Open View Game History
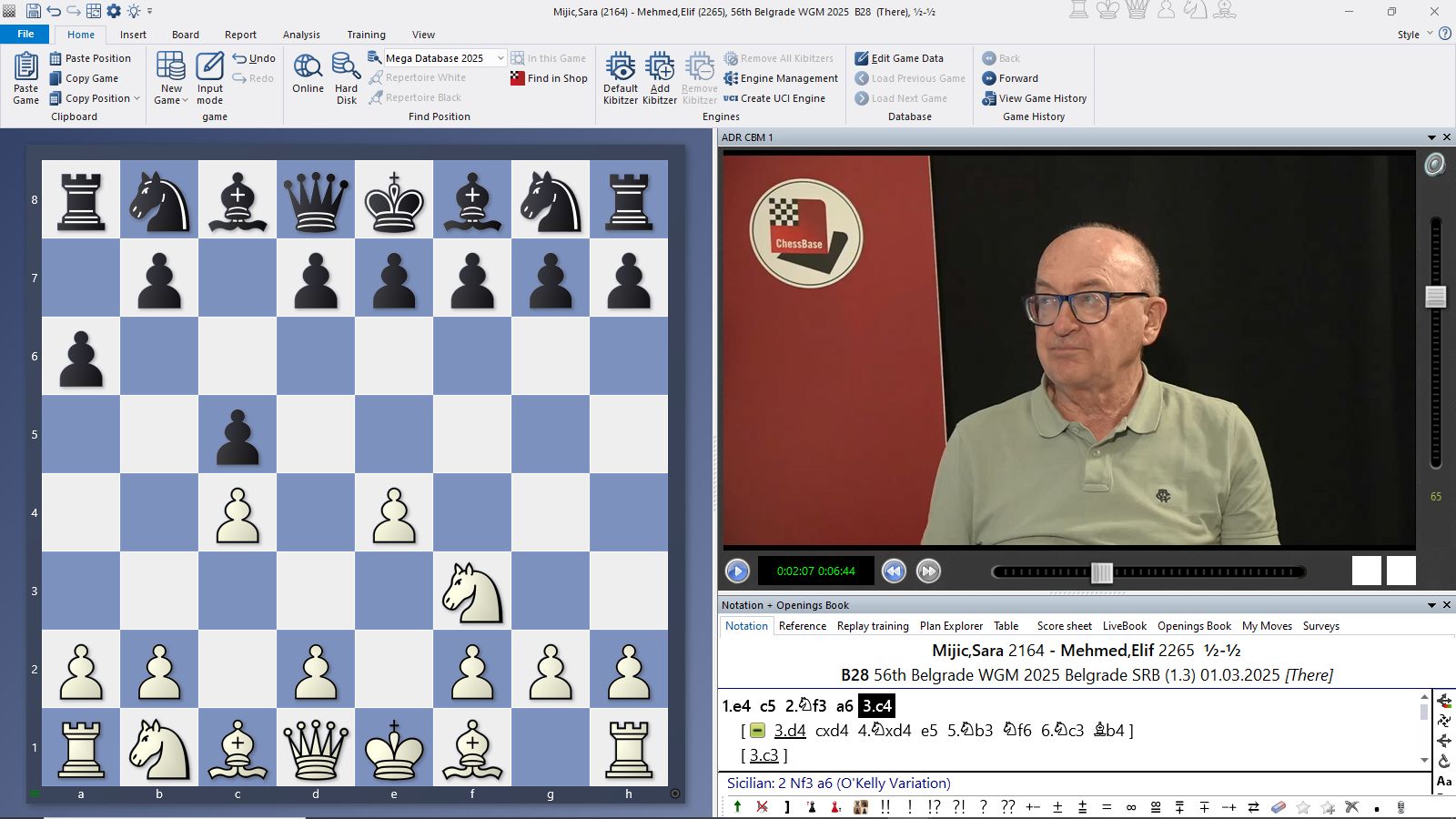The height and width of the screenshot is (819, 1456). pos(1034,98)
